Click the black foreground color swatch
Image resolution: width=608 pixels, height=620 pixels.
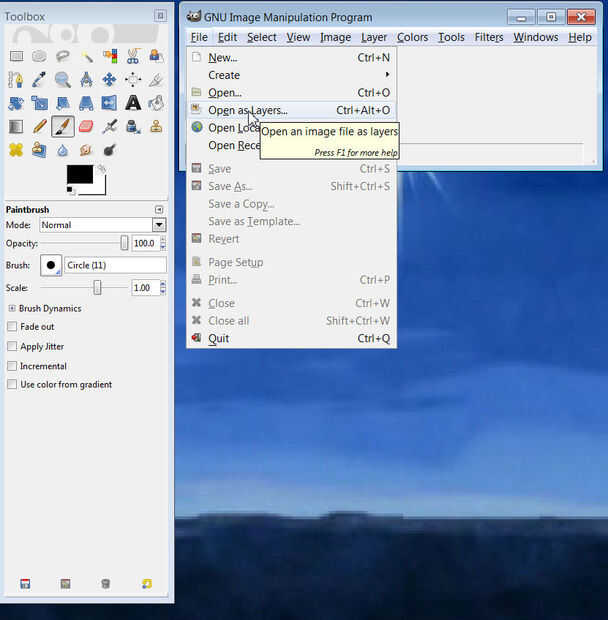click(80, 174)
